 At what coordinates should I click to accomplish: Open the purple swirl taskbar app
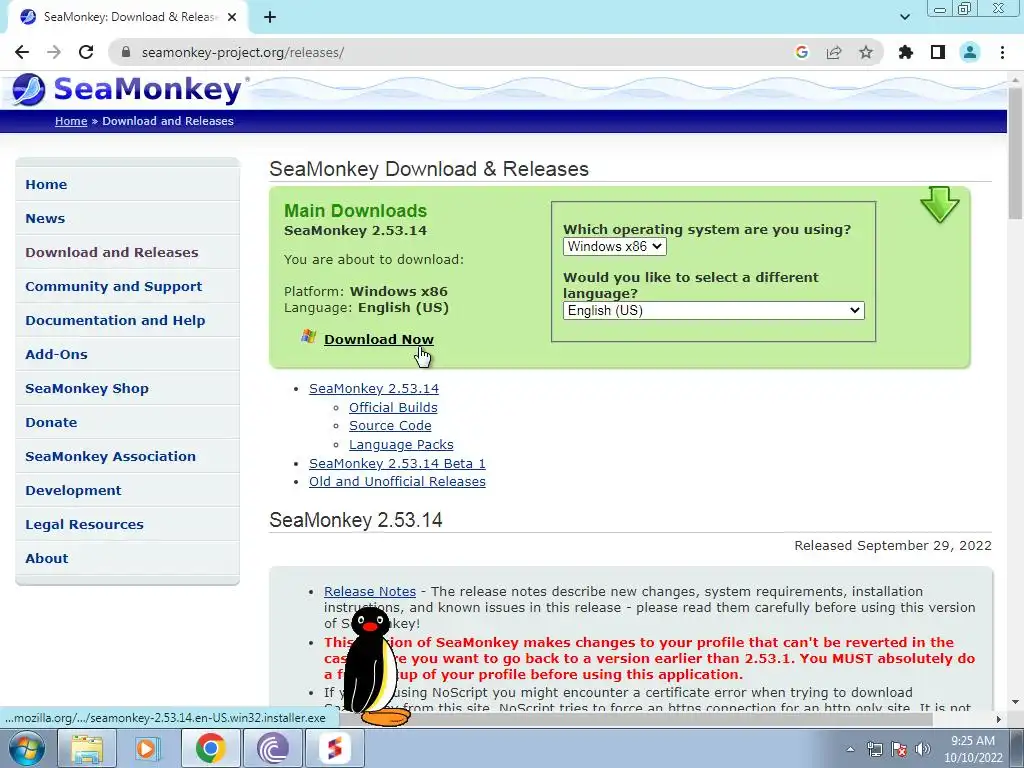click(272, 748)
